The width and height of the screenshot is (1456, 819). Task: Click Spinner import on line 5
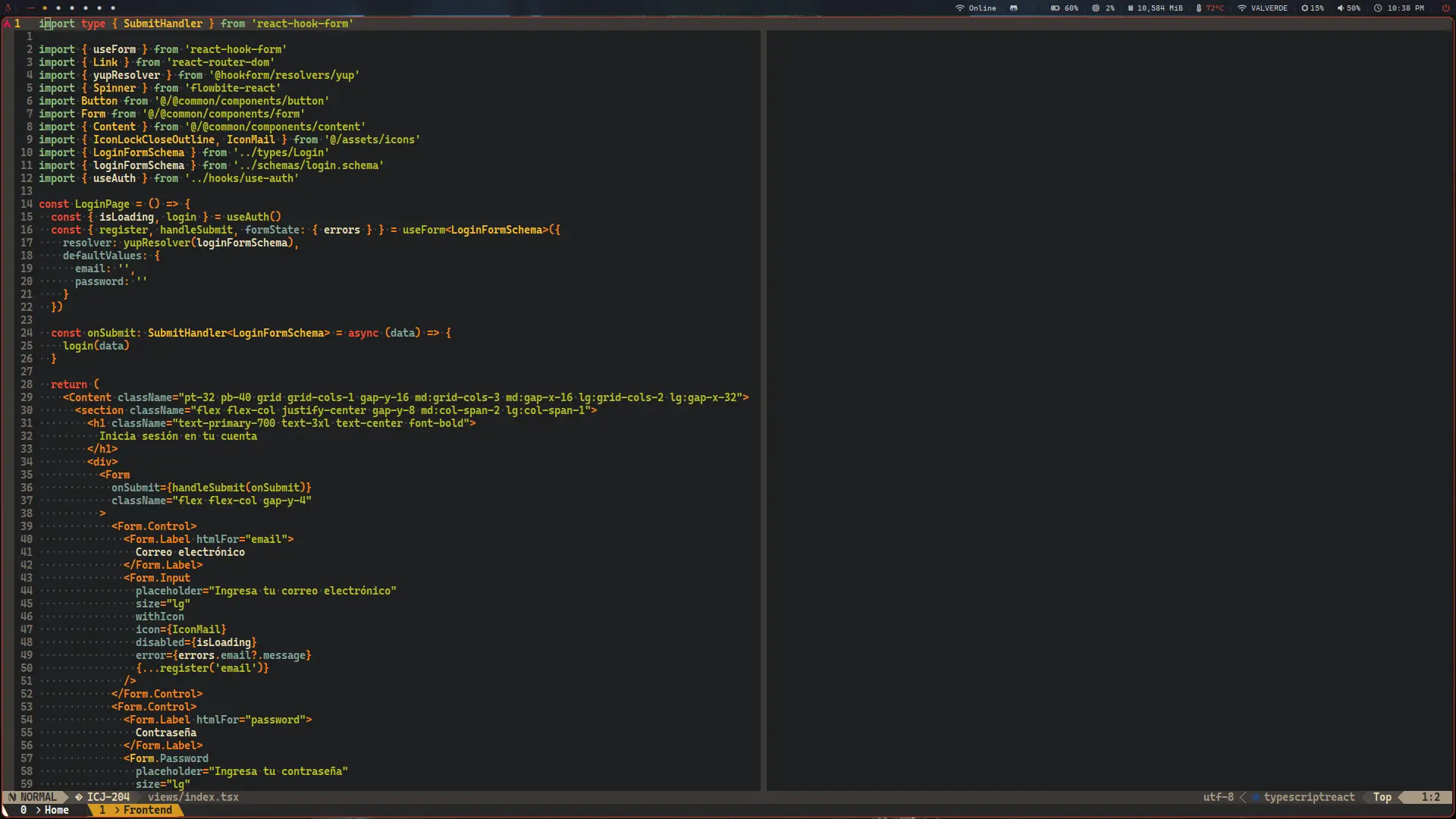coord(115,88)
